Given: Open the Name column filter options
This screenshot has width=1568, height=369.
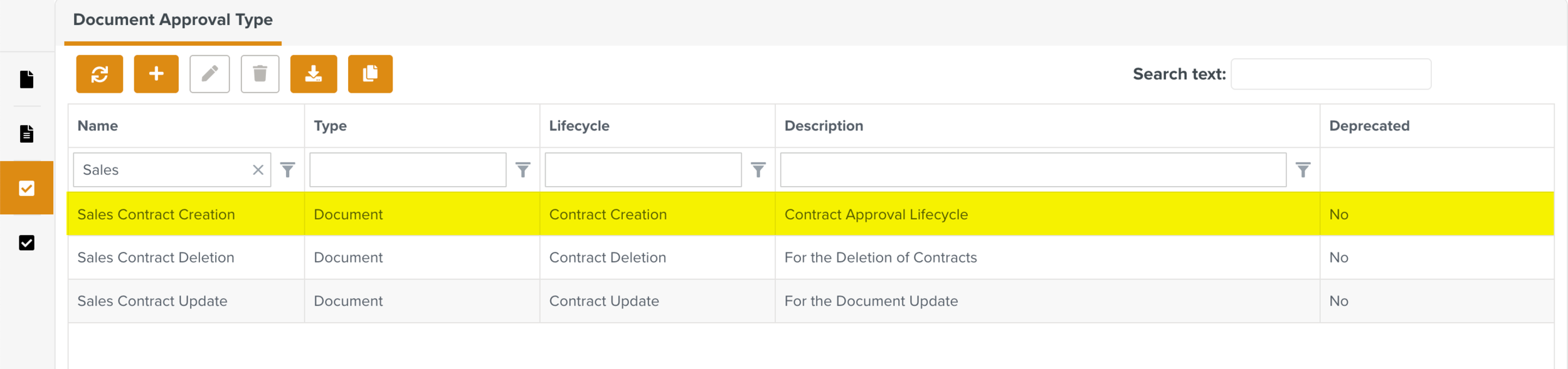Looking at the screenshot, I should click(287, 170).
